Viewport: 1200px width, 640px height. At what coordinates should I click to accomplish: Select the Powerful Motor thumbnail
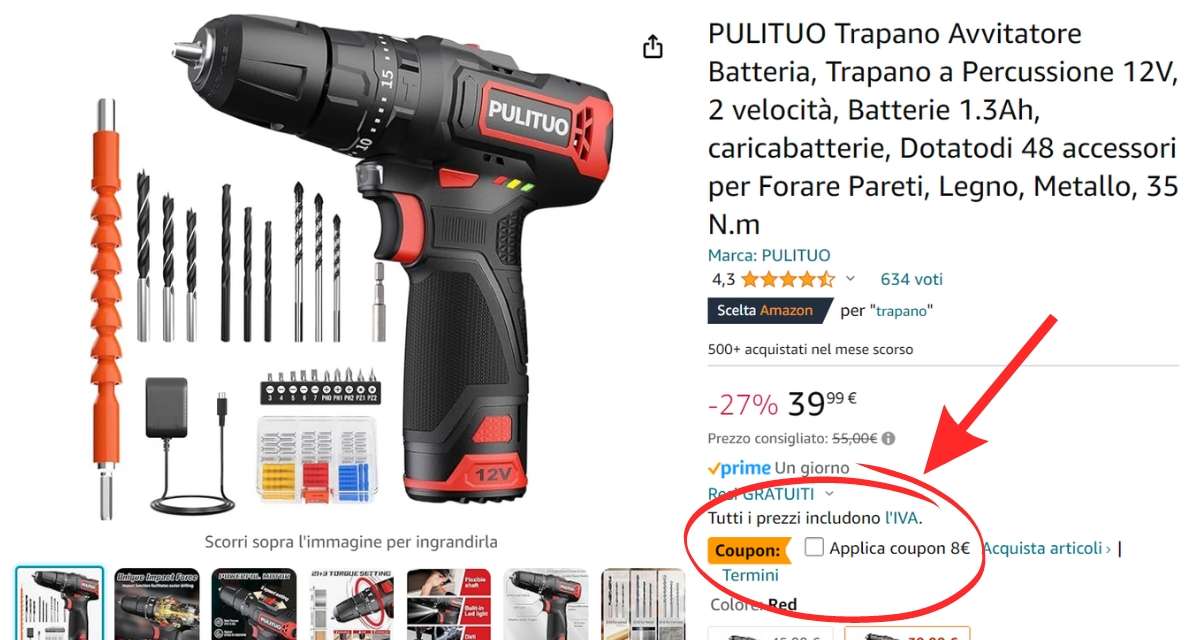pyautogui.click(x=254, y=604)
